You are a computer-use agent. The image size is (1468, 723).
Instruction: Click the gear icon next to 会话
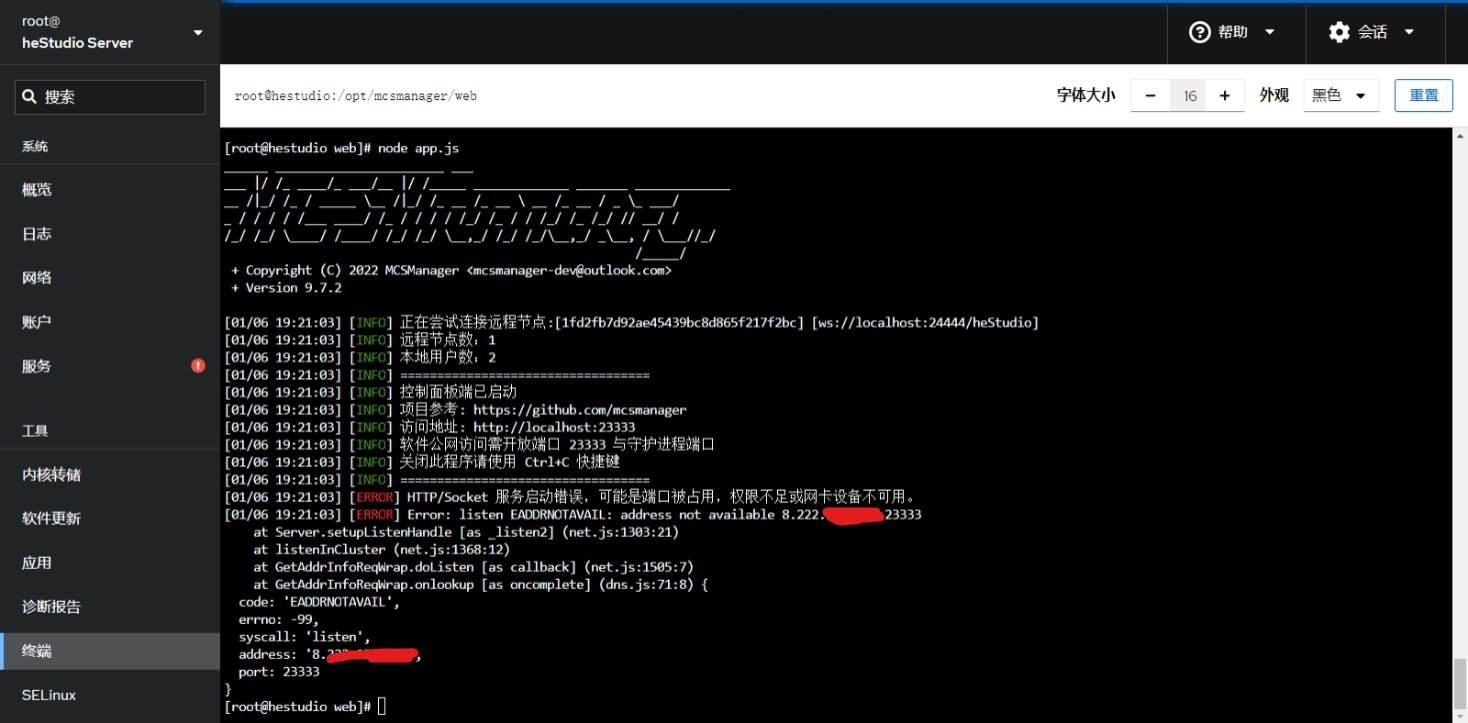click(x=1339, y=32)
